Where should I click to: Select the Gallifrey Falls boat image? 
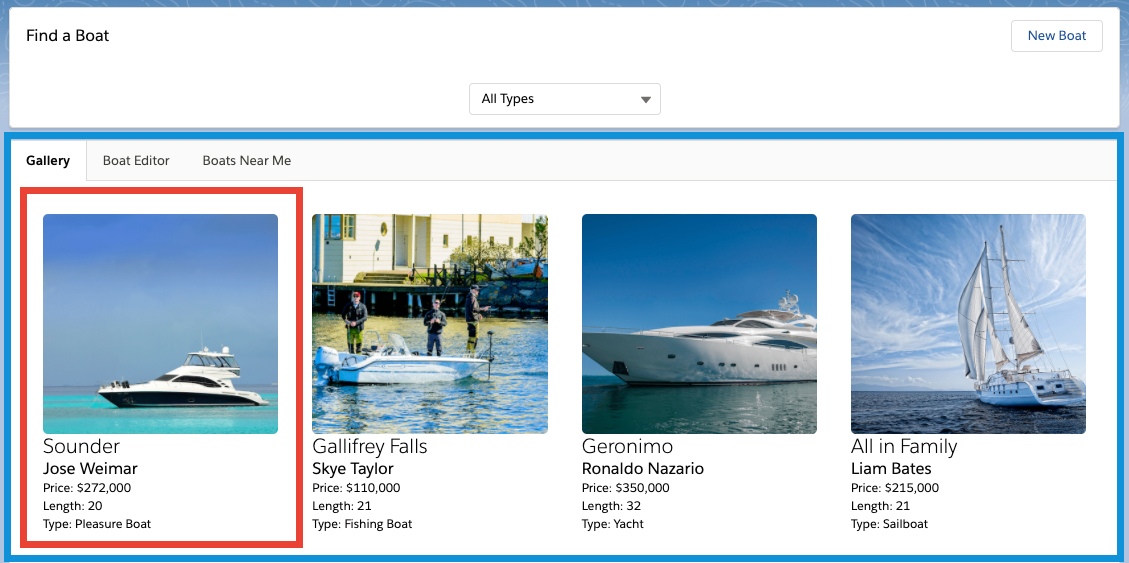pyautogui.click(x=430, y=324)
